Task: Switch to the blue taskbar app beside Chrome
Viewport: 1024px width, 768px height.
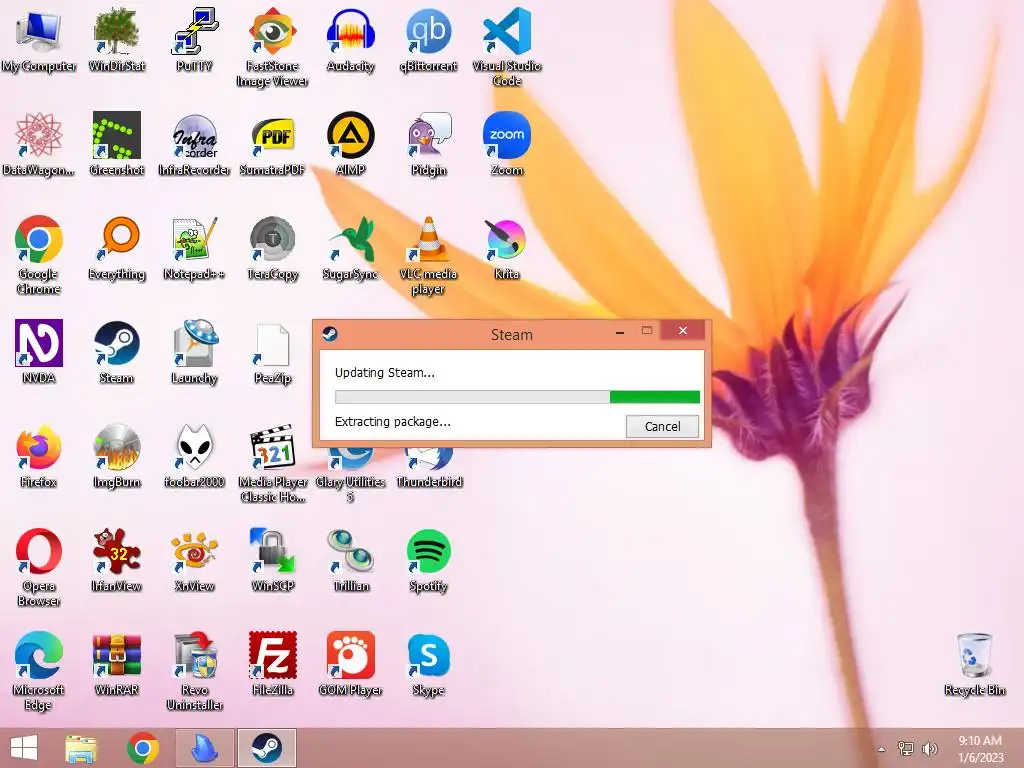Action: 205,748
